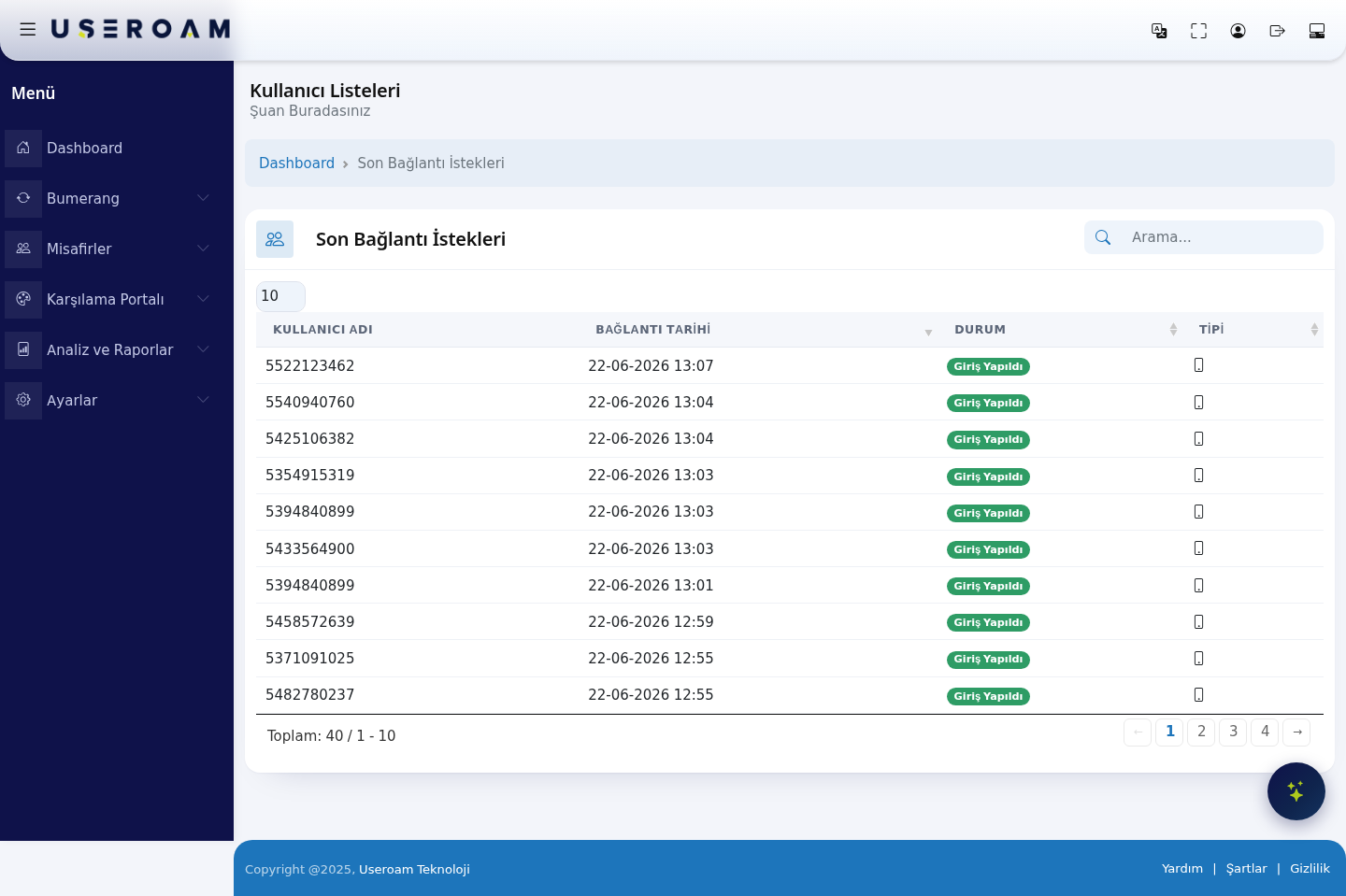
Task: Sort by Tipi column arrows
Action: [x=1314, y=330]
